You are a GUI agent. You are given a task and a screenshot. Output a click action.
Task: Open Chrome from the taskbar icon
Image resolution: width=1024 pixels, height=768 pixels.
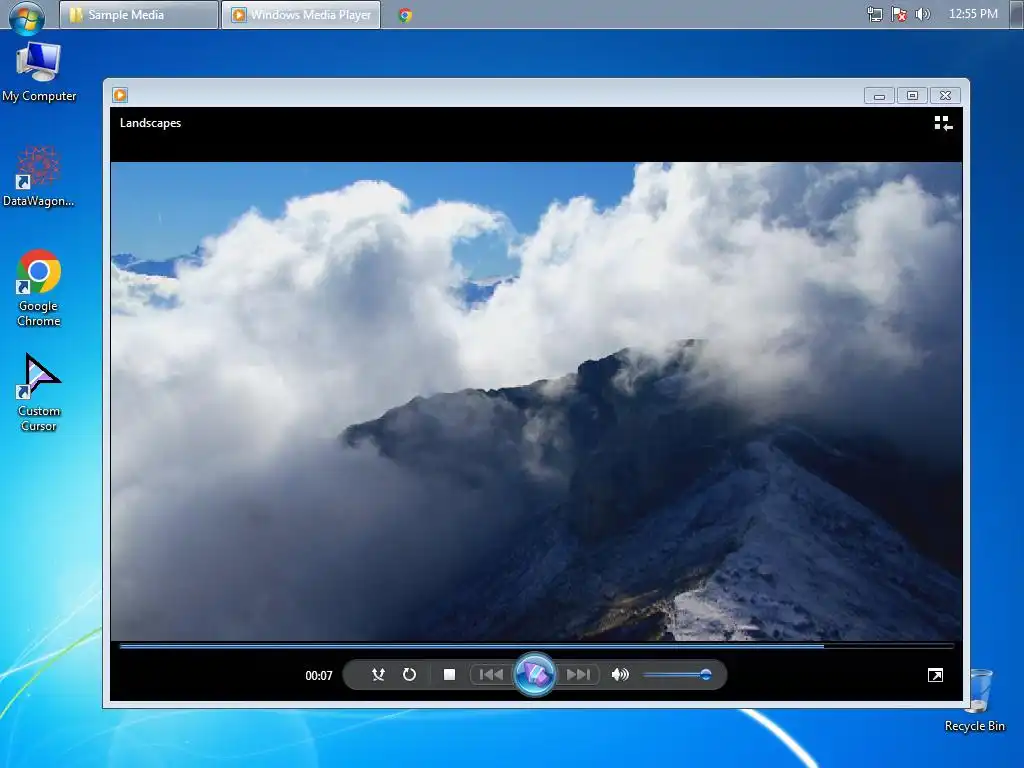click(x=405, y=15)
